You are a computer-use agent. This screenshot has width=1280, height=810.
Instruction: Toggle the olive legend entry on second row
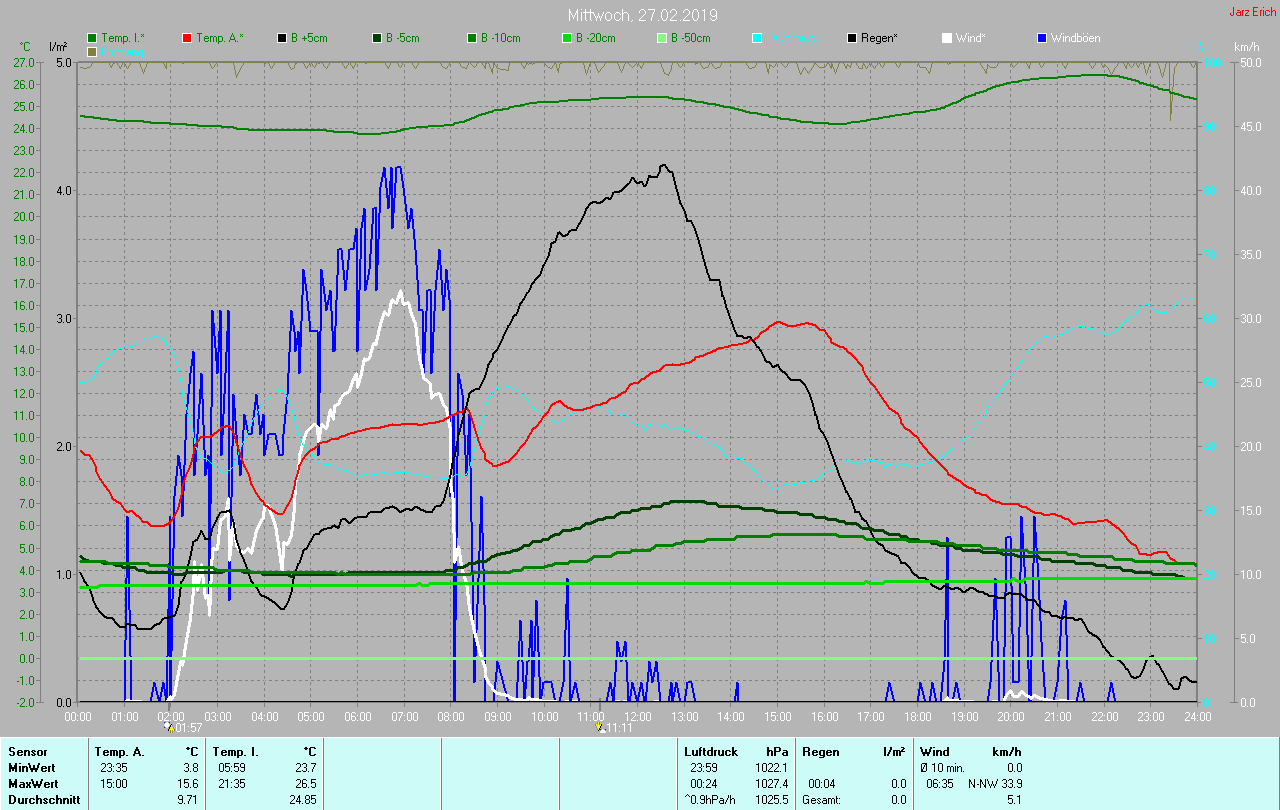click(x=120, y=51)
